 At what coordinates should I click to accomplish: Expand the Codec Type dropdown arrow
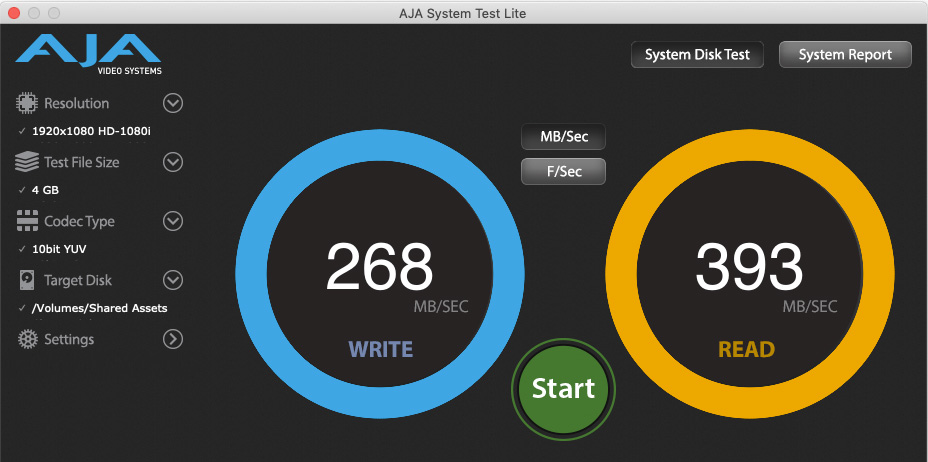pos(173,221)
